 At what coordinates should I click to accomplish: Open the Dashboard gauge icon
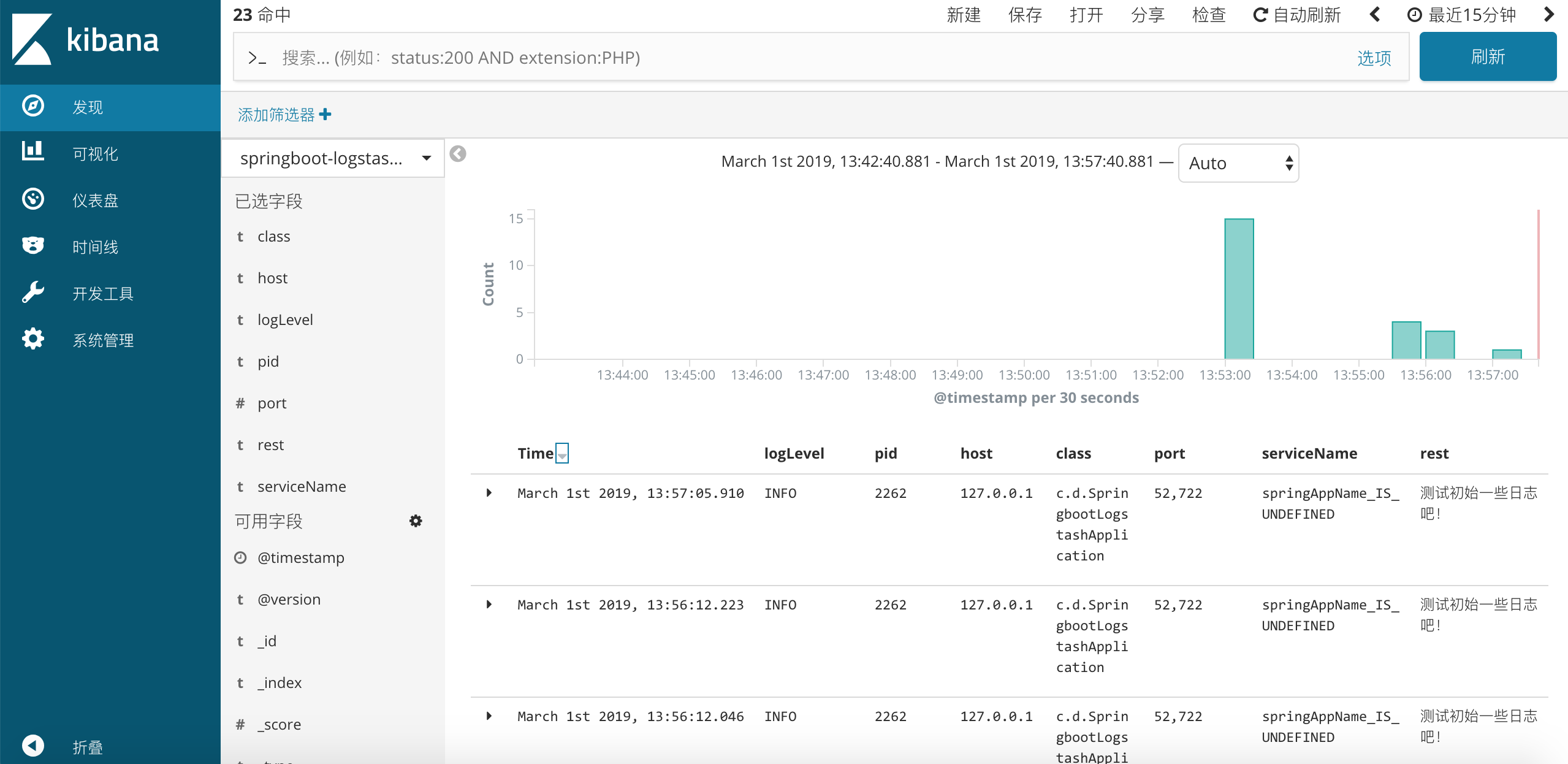coord(33,199)
